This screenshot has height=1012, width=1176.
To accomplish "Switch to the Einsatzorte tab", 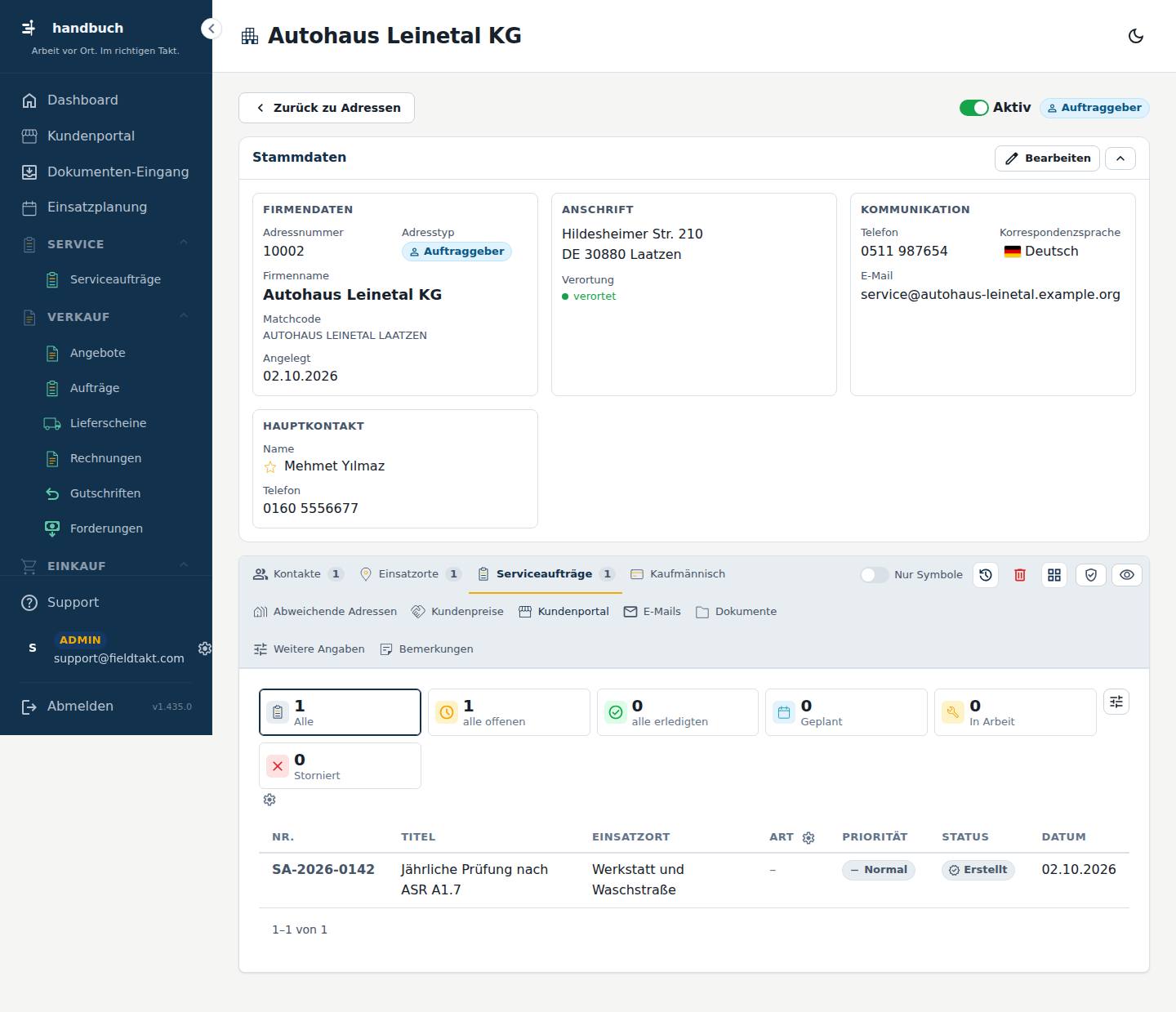I will tap(411, 574).
